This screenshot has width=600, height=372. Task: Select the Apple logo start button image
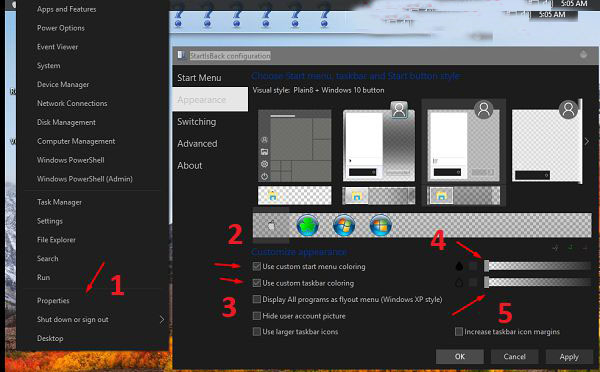coord(271,225)
